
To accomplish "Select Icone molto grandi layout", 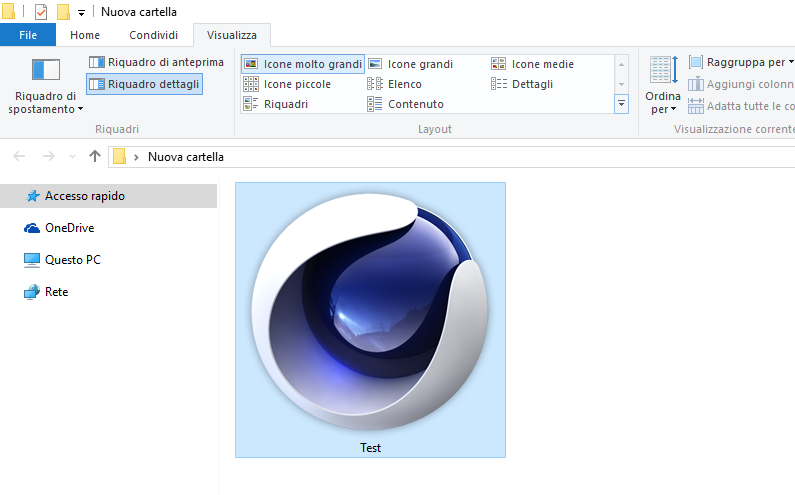I will [303, 64].
